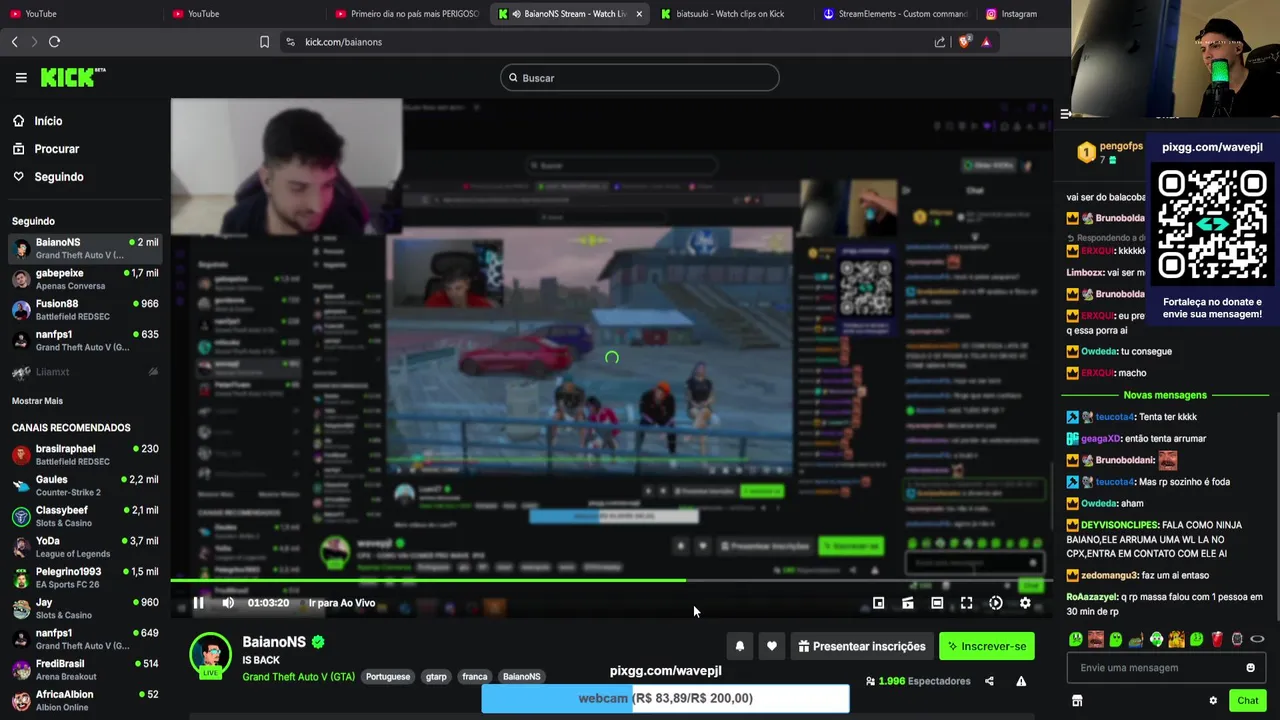Open Seguindo in sidebar
Screen dimensions: 1280x720
[58, 177]
